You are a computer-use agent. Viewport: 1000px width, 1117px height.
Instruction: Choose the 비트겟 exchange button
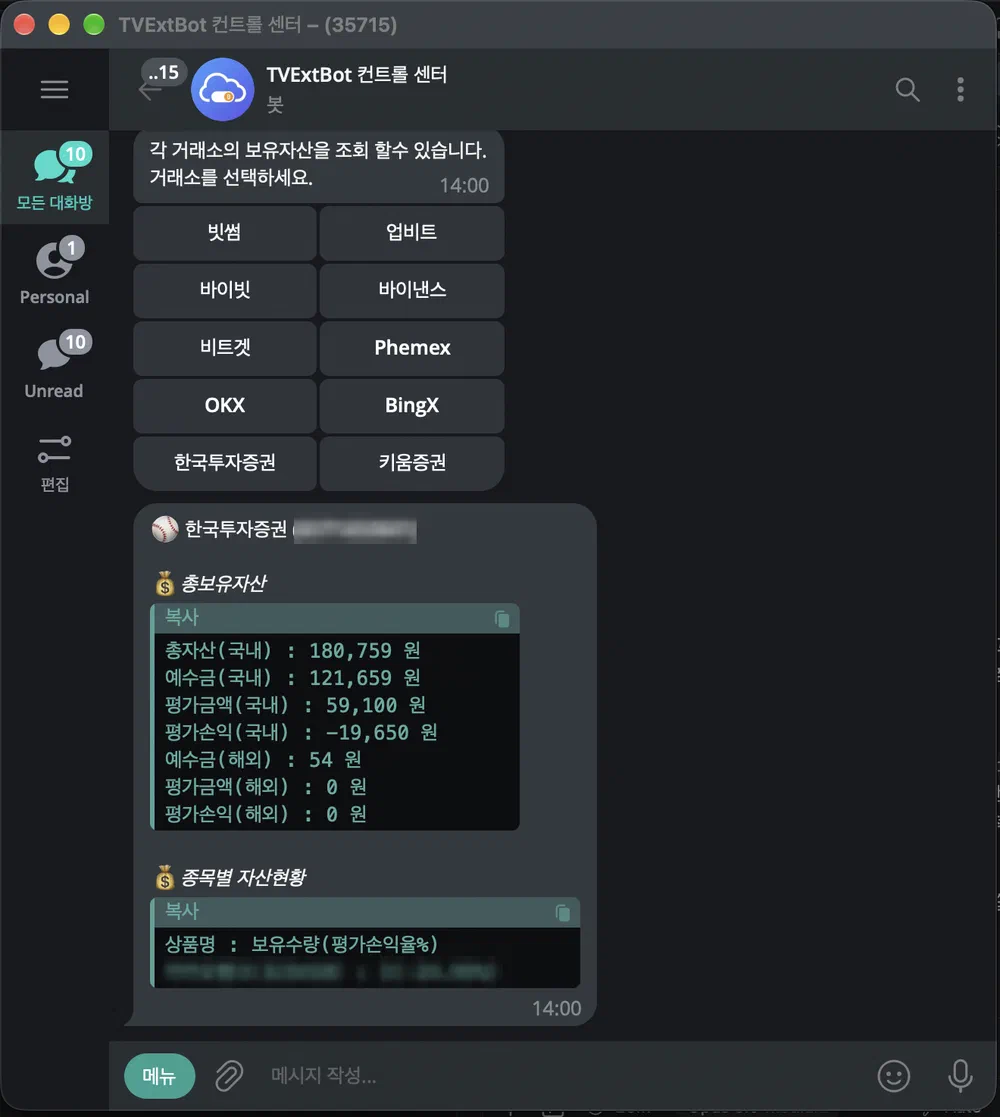coord(225,348)
